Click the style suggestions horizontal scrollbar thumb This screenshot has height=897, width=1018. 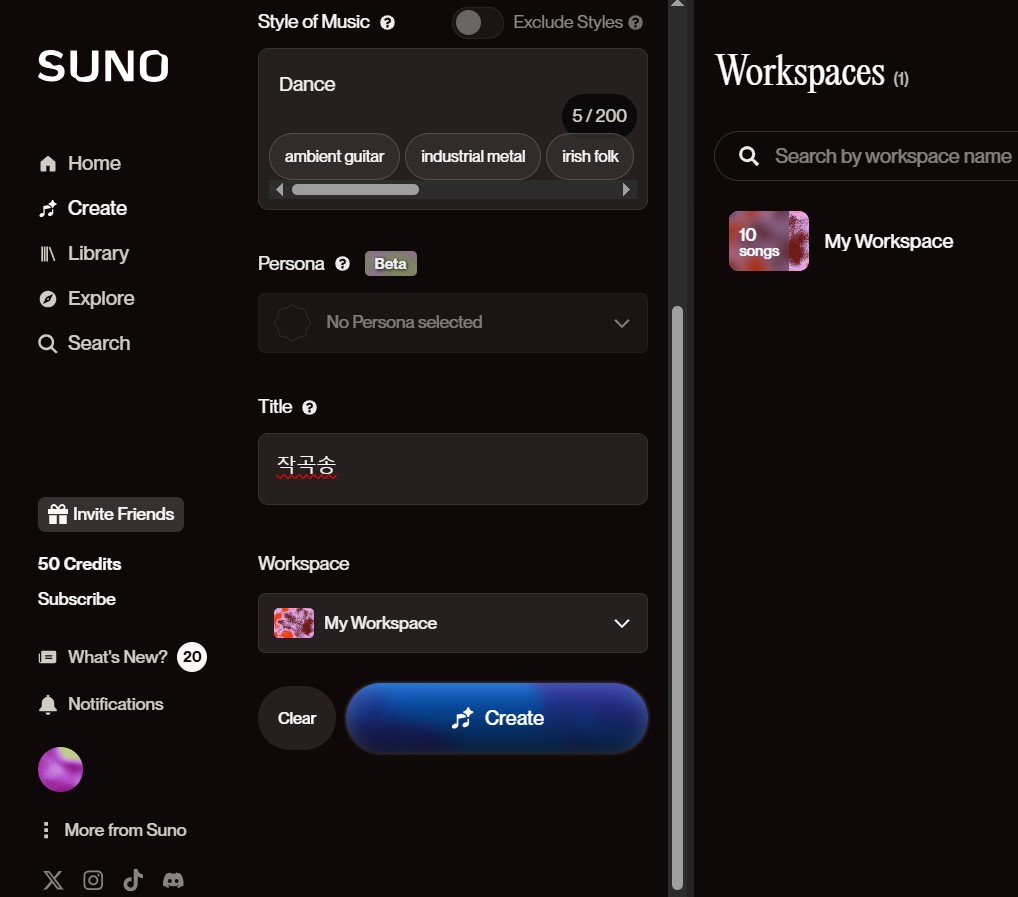coord(355,190)
